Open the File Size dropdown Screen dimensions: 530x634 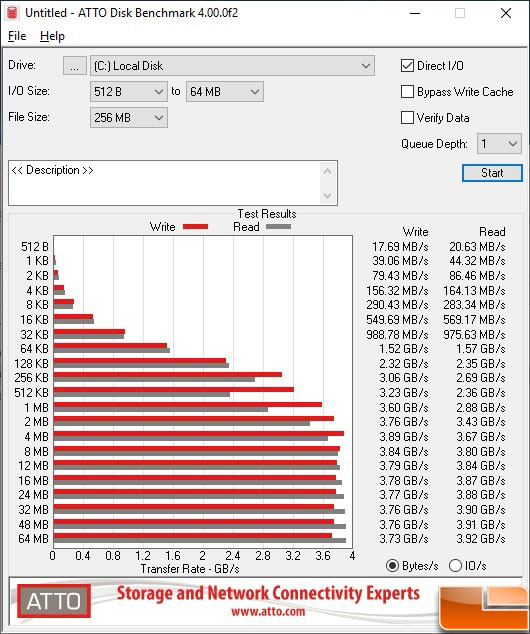[x=129, y=118]
